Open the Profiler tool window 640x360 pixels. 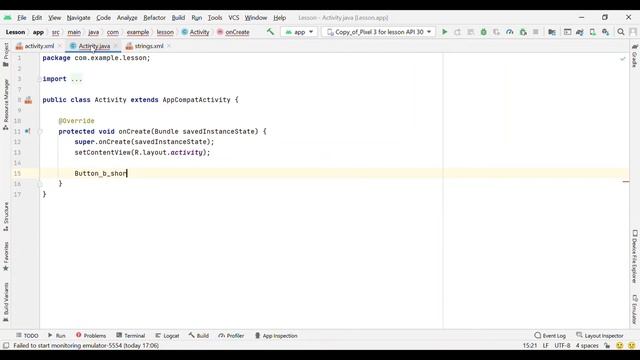coord(231,336)
